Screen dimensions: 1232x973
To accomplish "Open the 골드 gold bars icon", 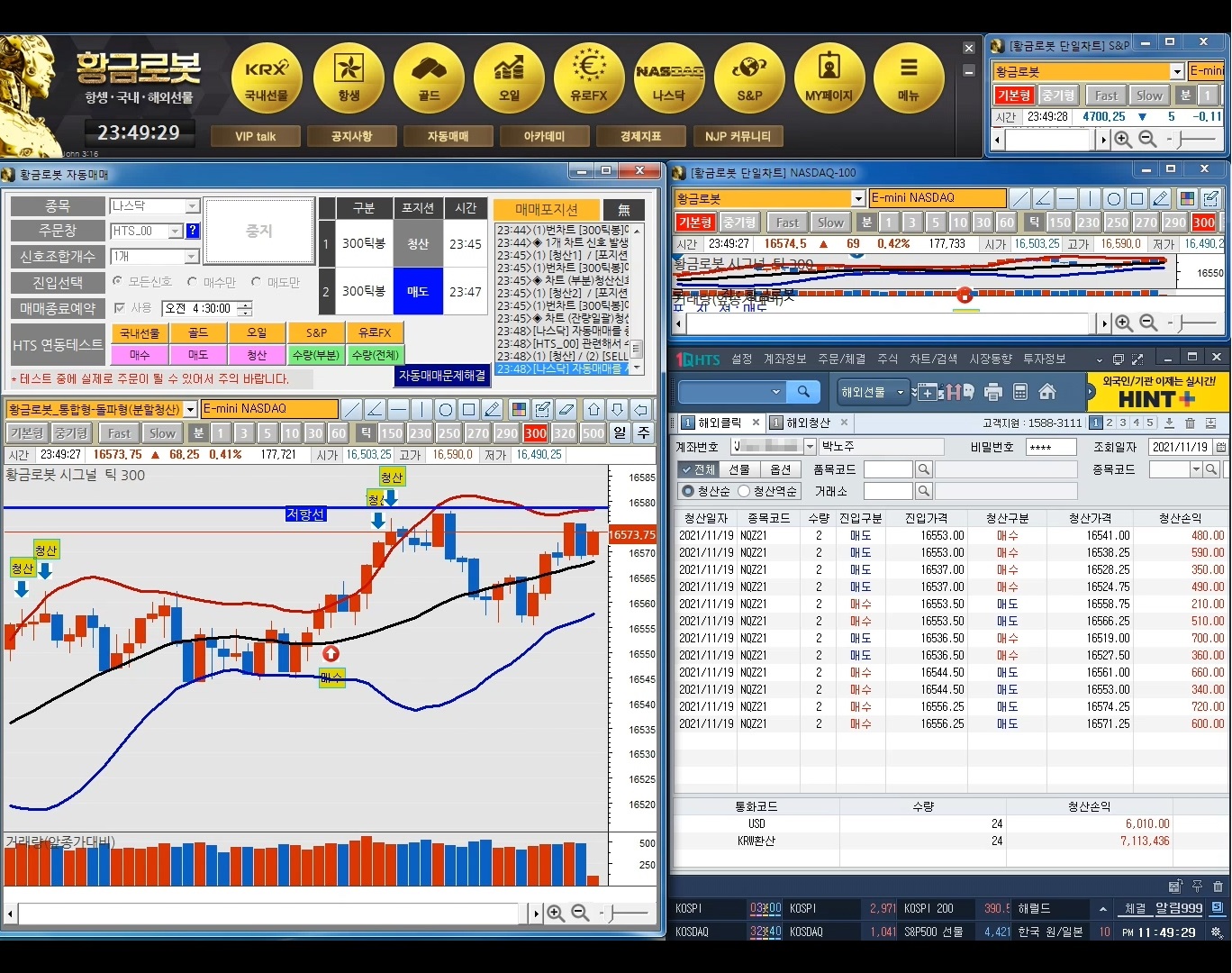I will coord(429,78).
